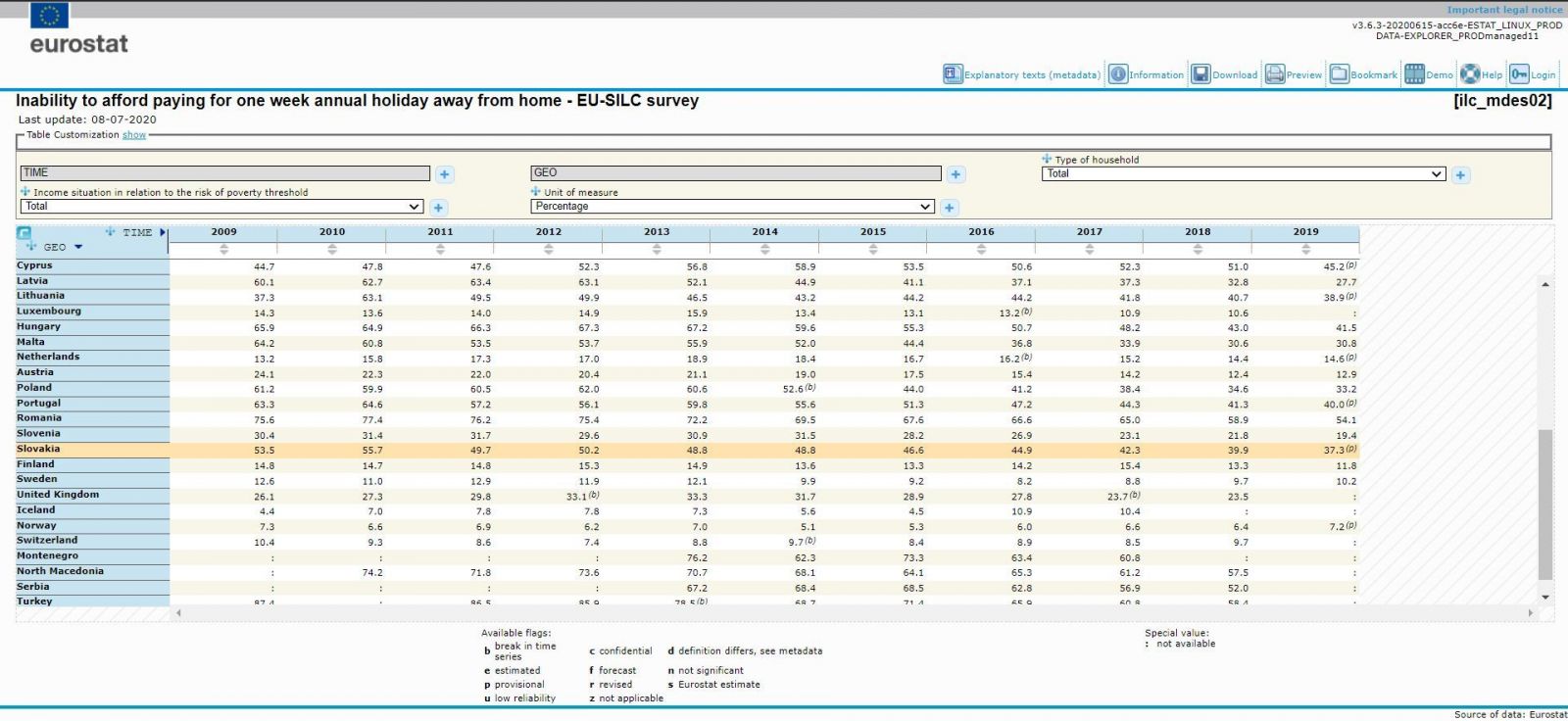The image size is (1568, 721).
Task: Open the Demo film icon
Action: coord(1414,74)
